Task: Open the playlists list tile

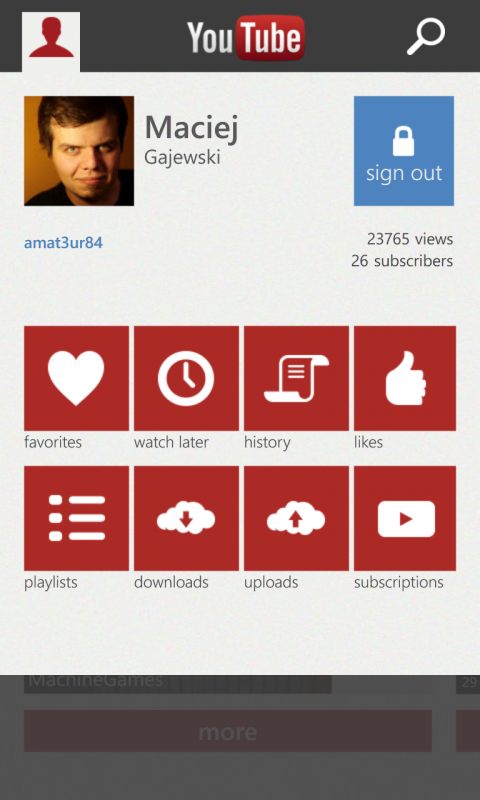Action: (77, 518)
